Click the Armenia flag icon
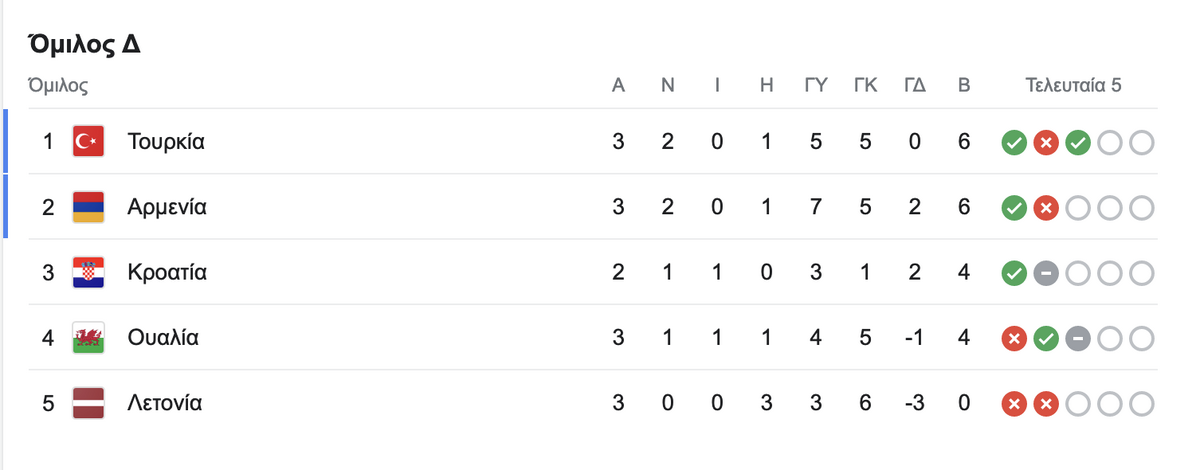1200x470 pixels. tap(89, 207)
